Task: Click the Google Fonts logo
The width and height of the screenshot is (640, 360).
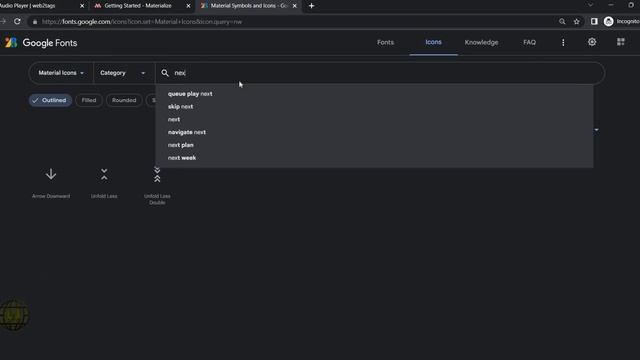Action: coord(41,42)
